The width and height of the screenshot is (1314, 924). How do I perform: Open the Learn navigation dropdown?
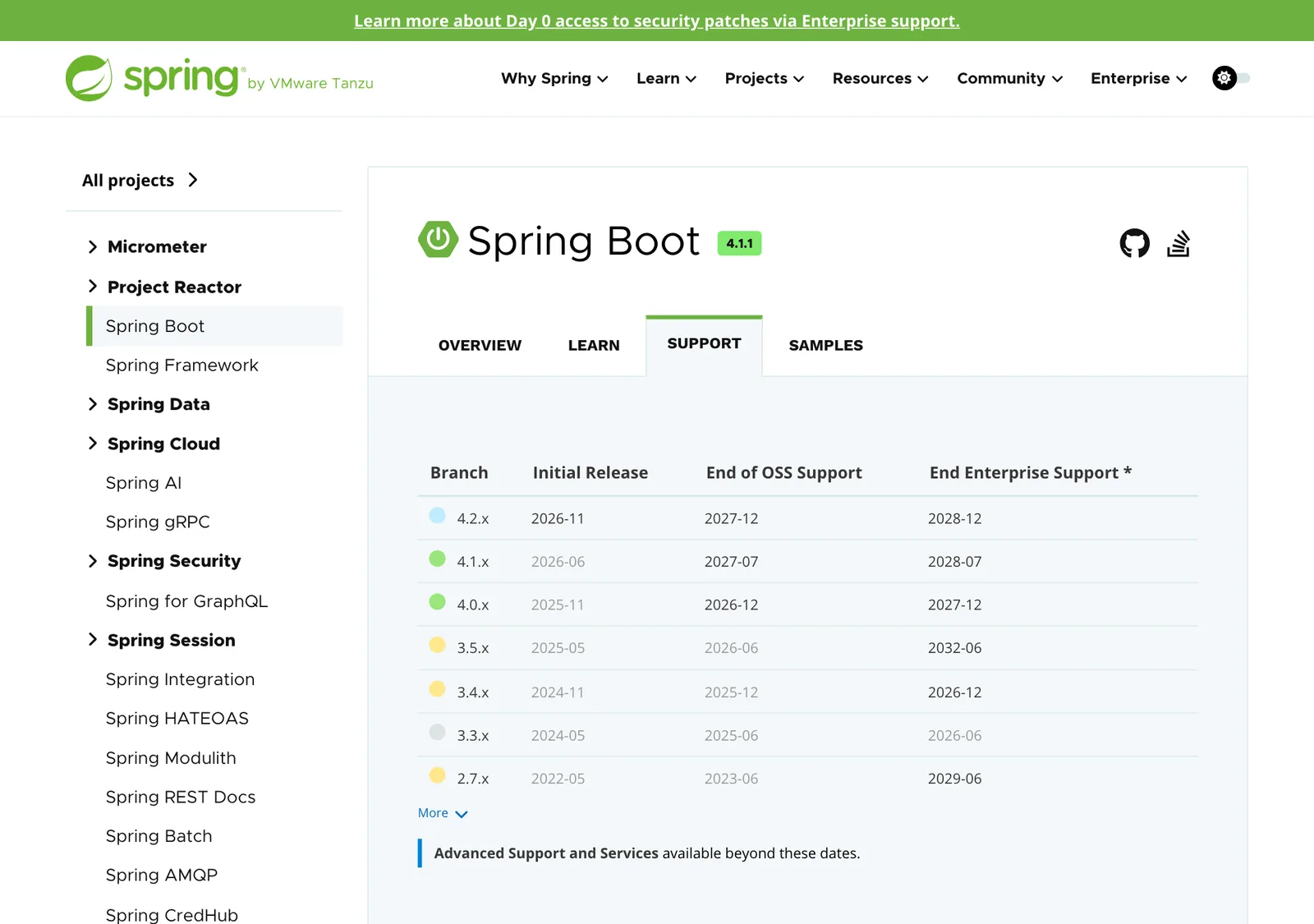[666, 79]
